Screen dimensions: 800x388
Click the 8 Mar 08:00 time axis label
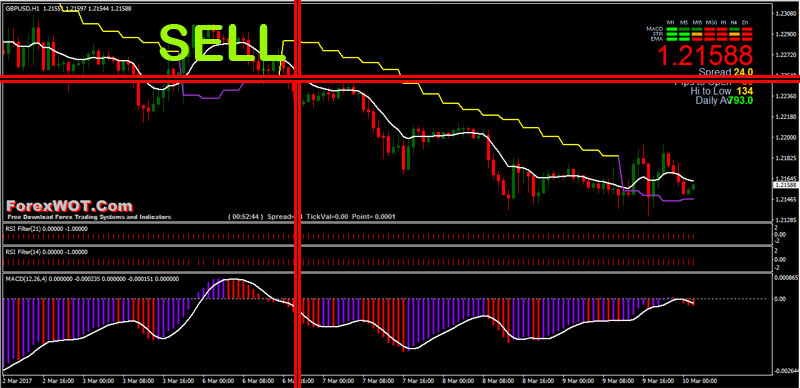[x=497, y=381]
